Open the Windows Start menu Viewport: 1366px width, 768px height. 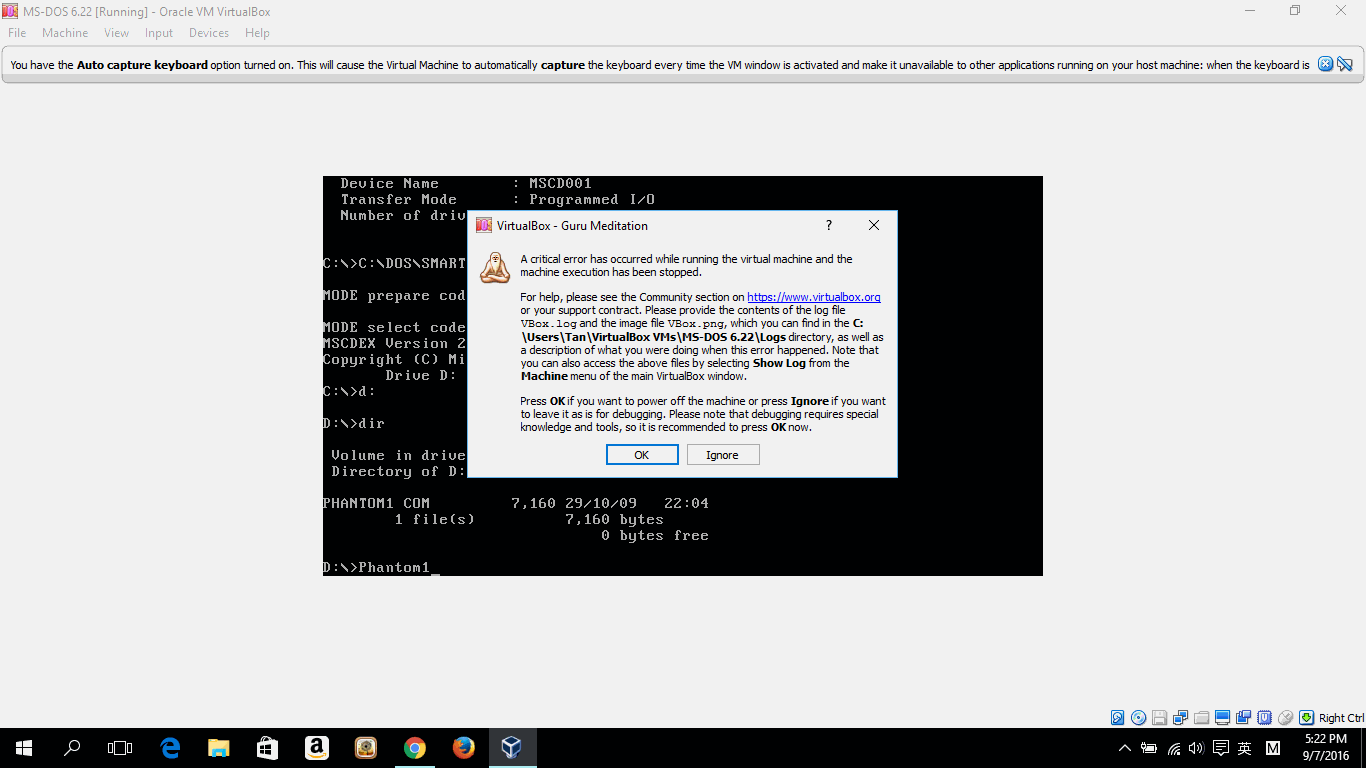(x=24, y=748)
